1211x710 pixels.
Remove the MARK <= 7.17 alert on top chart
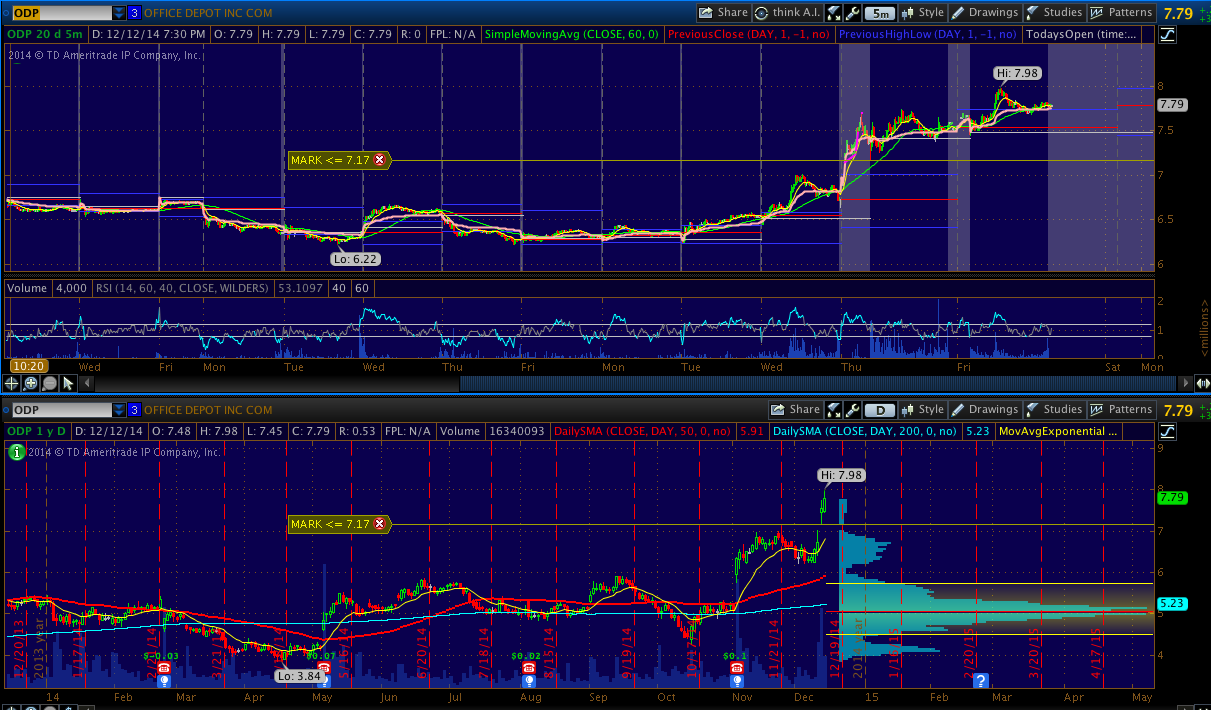pyautogui.click(x=379, y=160)
